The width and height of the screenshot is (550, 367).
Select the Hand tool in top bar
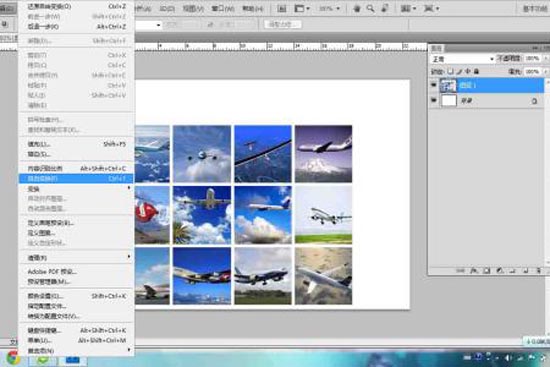357,8
